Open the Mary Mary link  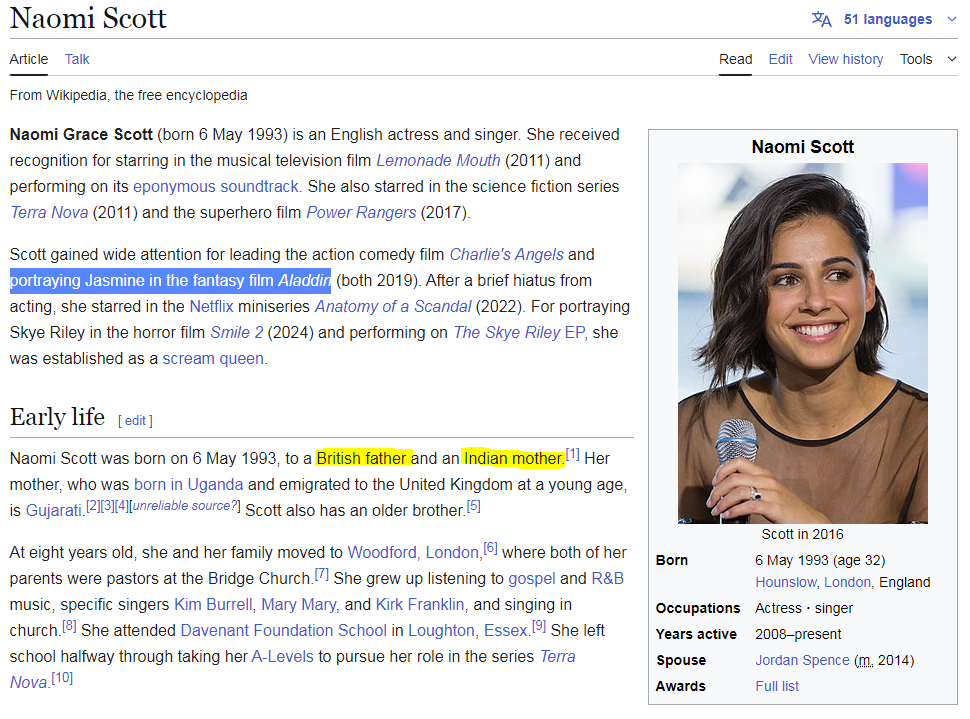(x=300, y=604)
